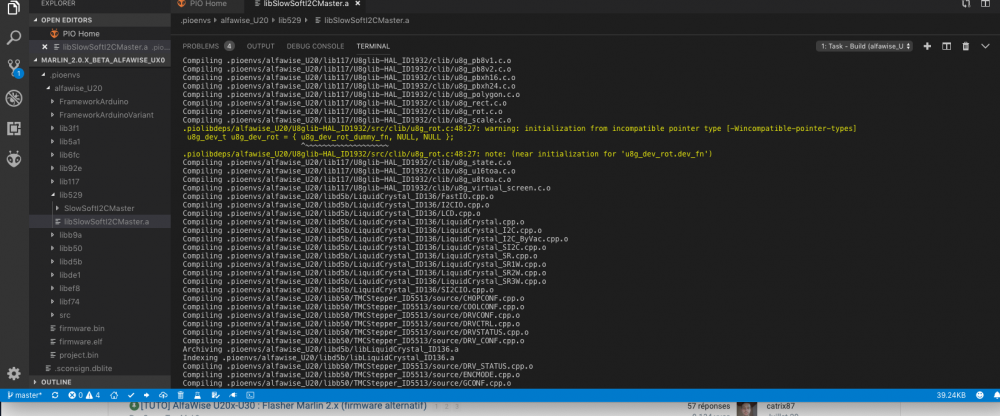Screen dimensions: 1000x416
Task: Open terminal selector Task - Build dropdown
Action: point(864,46)
